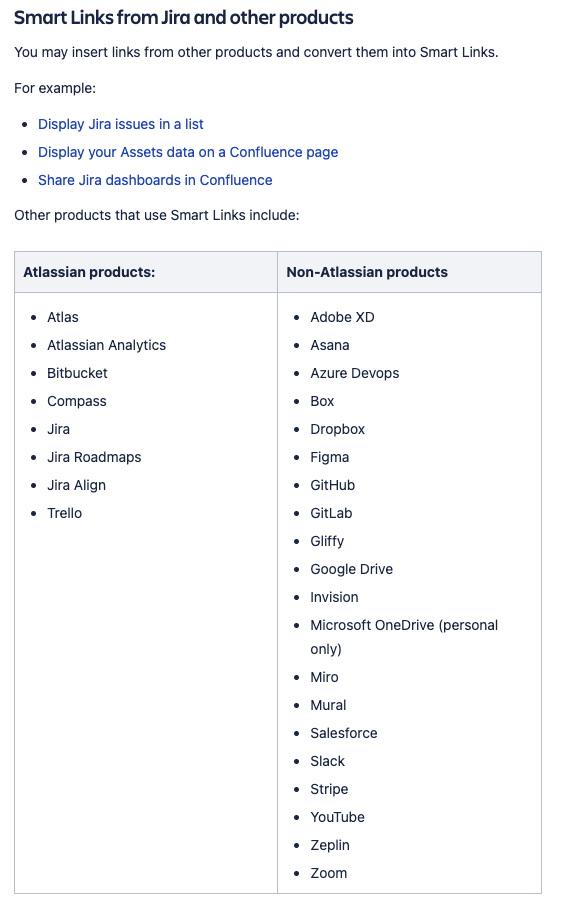Screen dimensions: 565x904
Task: Click 'Atlas' in the Atlassian products list
Action: (62, 318)
